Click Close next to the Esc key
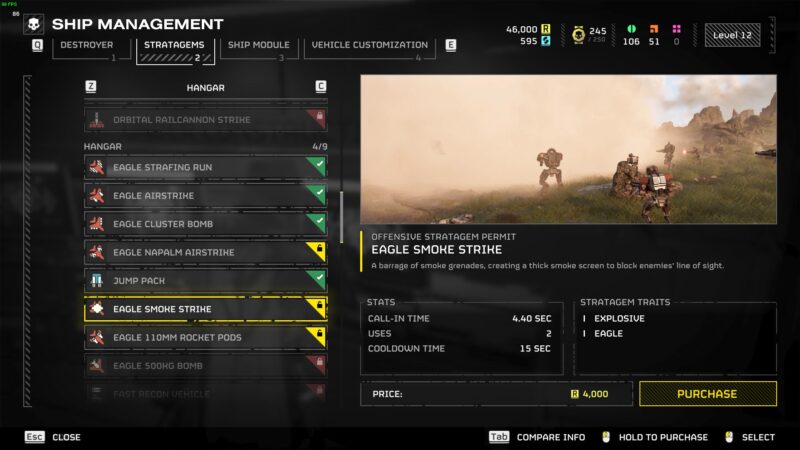 pyautogui.click(x=66, y=437)
